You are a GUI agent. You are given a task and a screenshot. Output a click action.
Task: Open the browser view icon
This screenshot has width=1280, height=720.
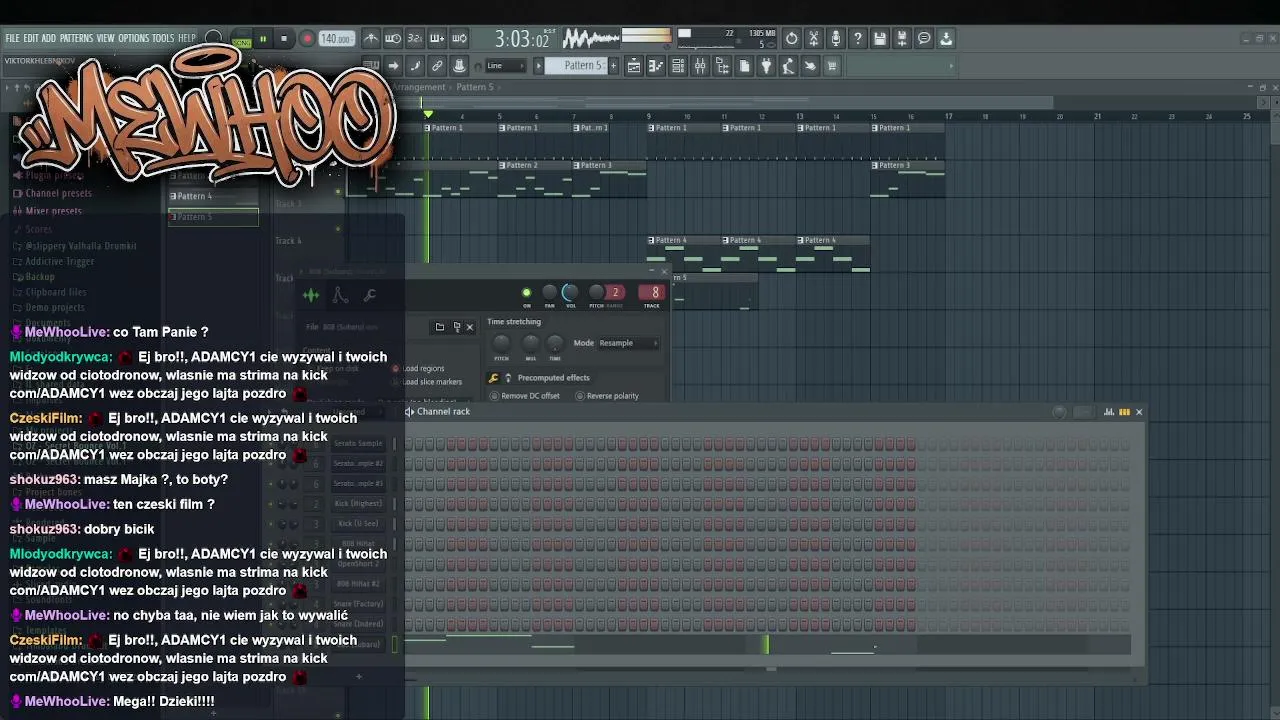[722, 66]
